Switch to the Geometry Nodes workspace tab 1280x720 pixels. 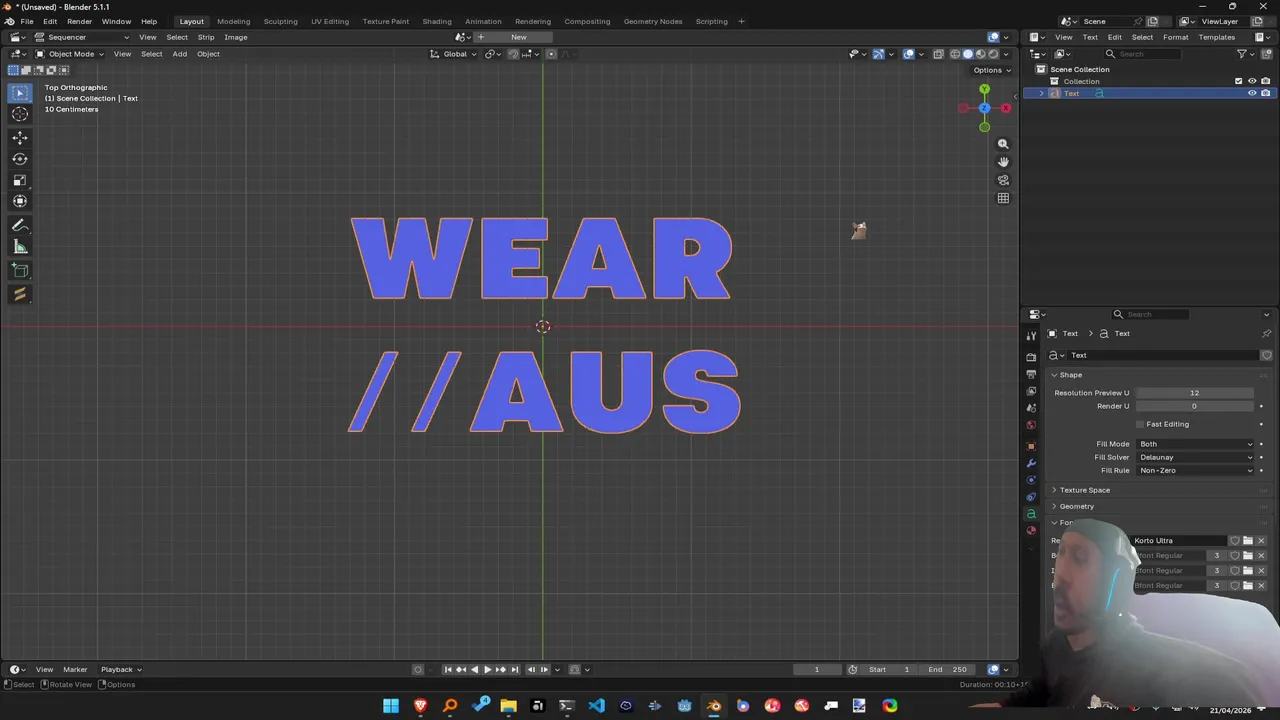[x=652, y=21]
